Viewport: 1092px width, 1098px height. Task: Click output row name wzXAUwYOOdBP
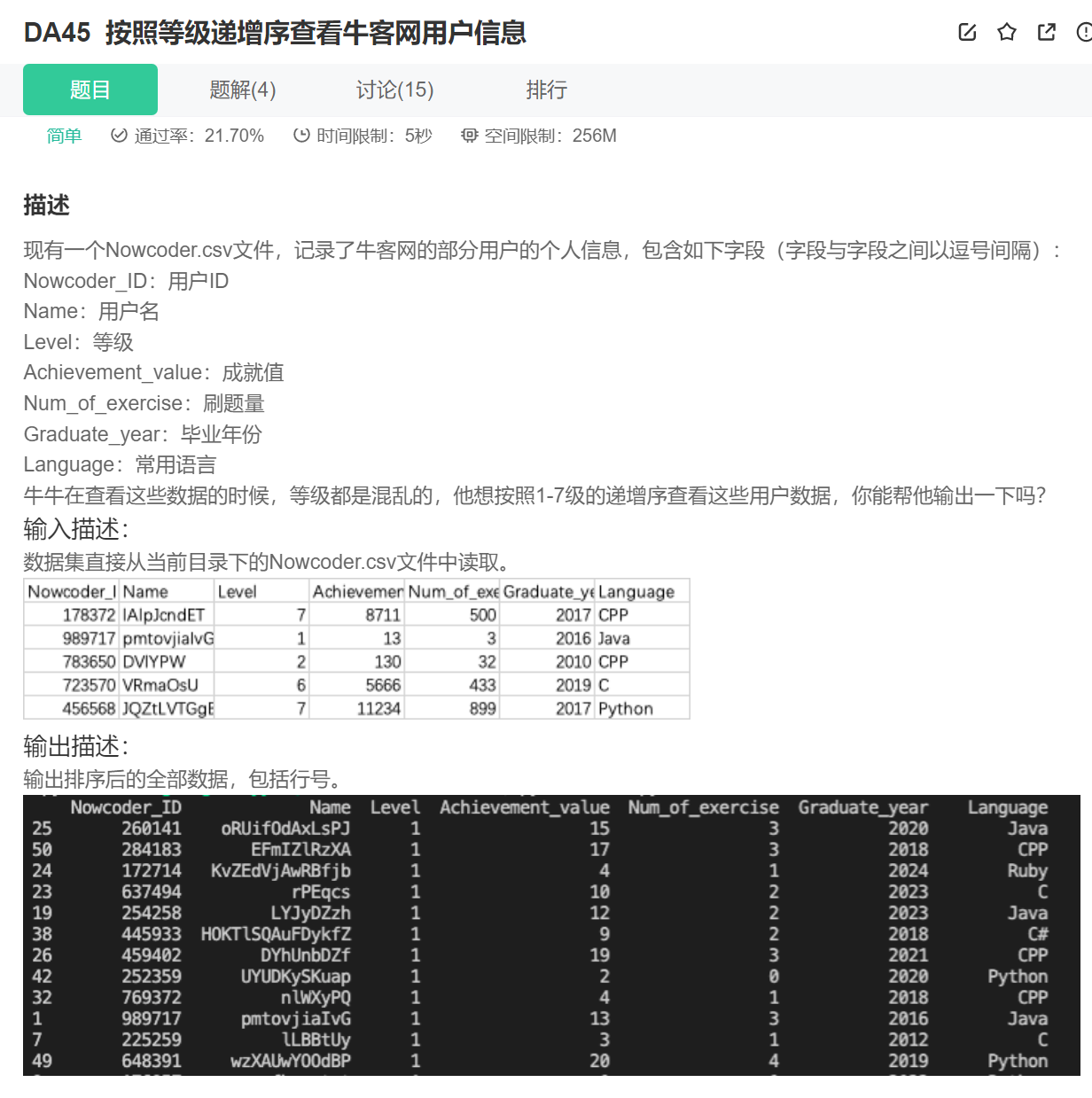point(291,1062)
